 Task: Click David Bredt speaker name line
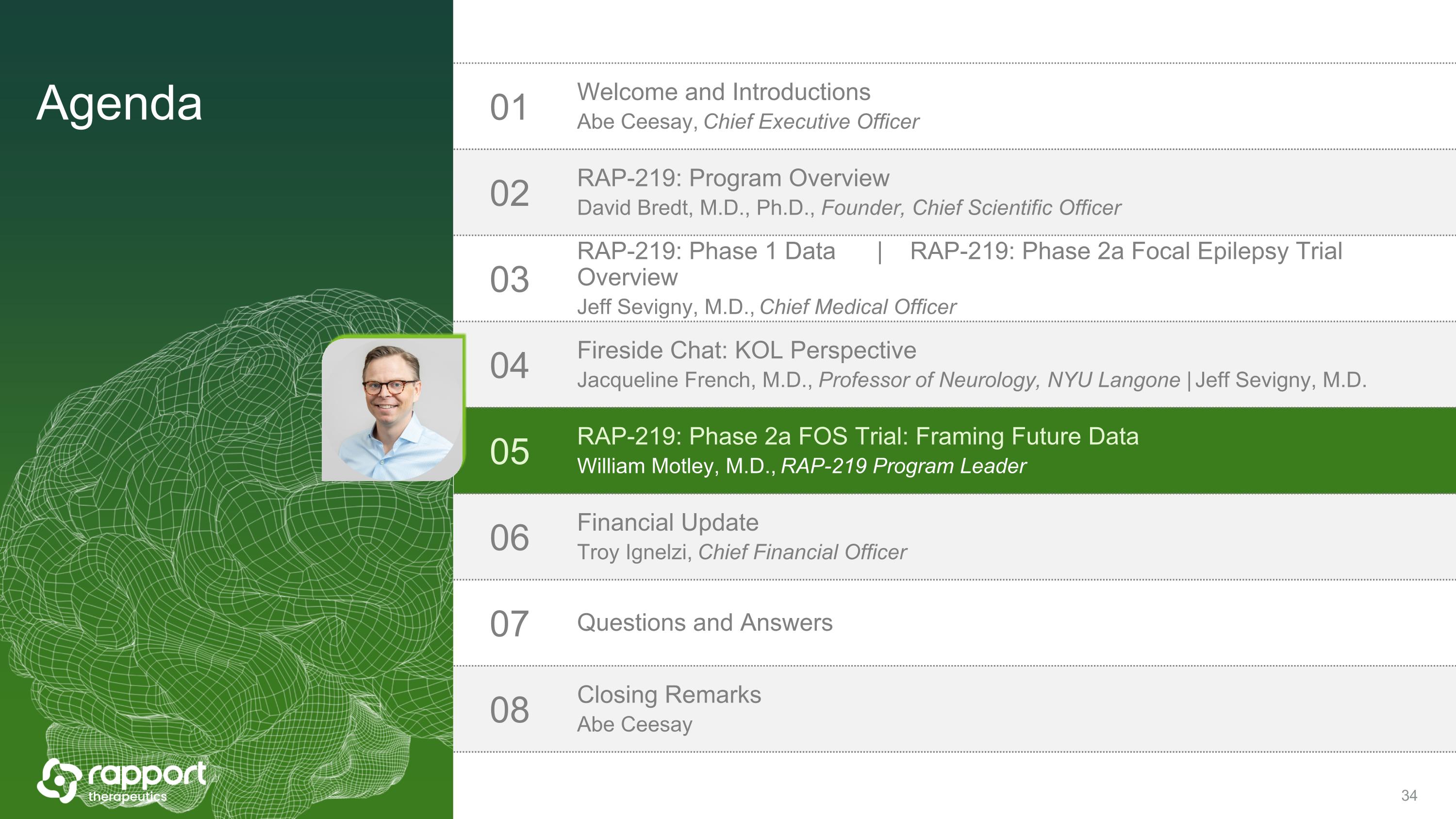[848, 208]
